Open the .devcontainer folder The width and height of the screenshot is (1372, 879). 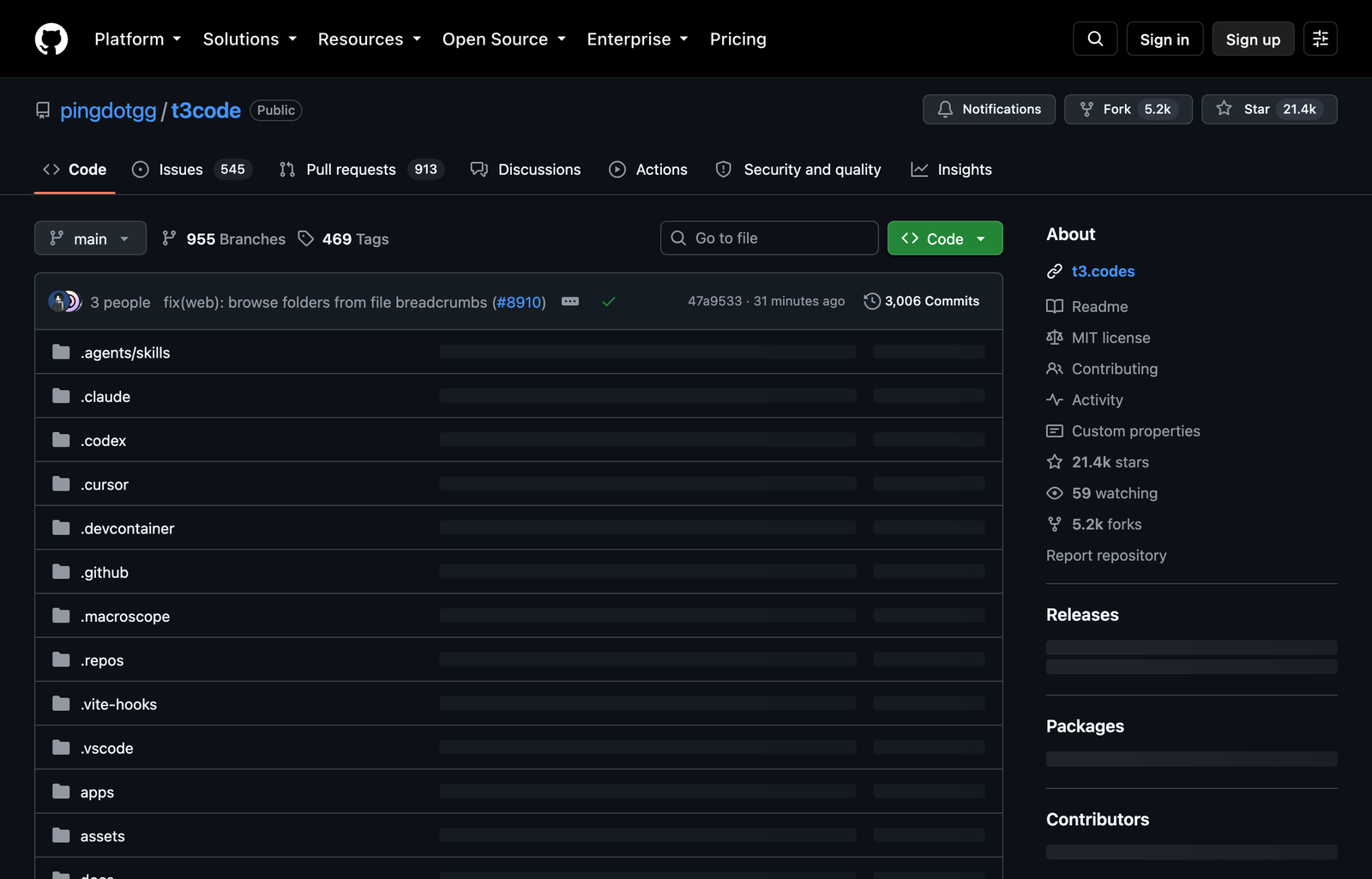(127, 528)
